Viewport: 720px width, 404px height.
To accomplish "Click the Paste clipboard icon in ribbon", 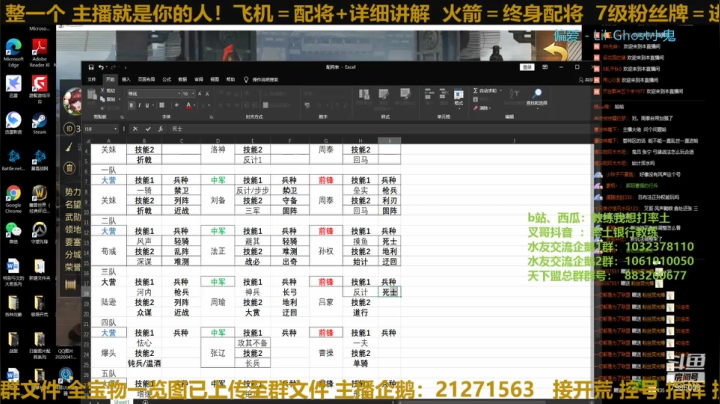I will tap(92, 95).
